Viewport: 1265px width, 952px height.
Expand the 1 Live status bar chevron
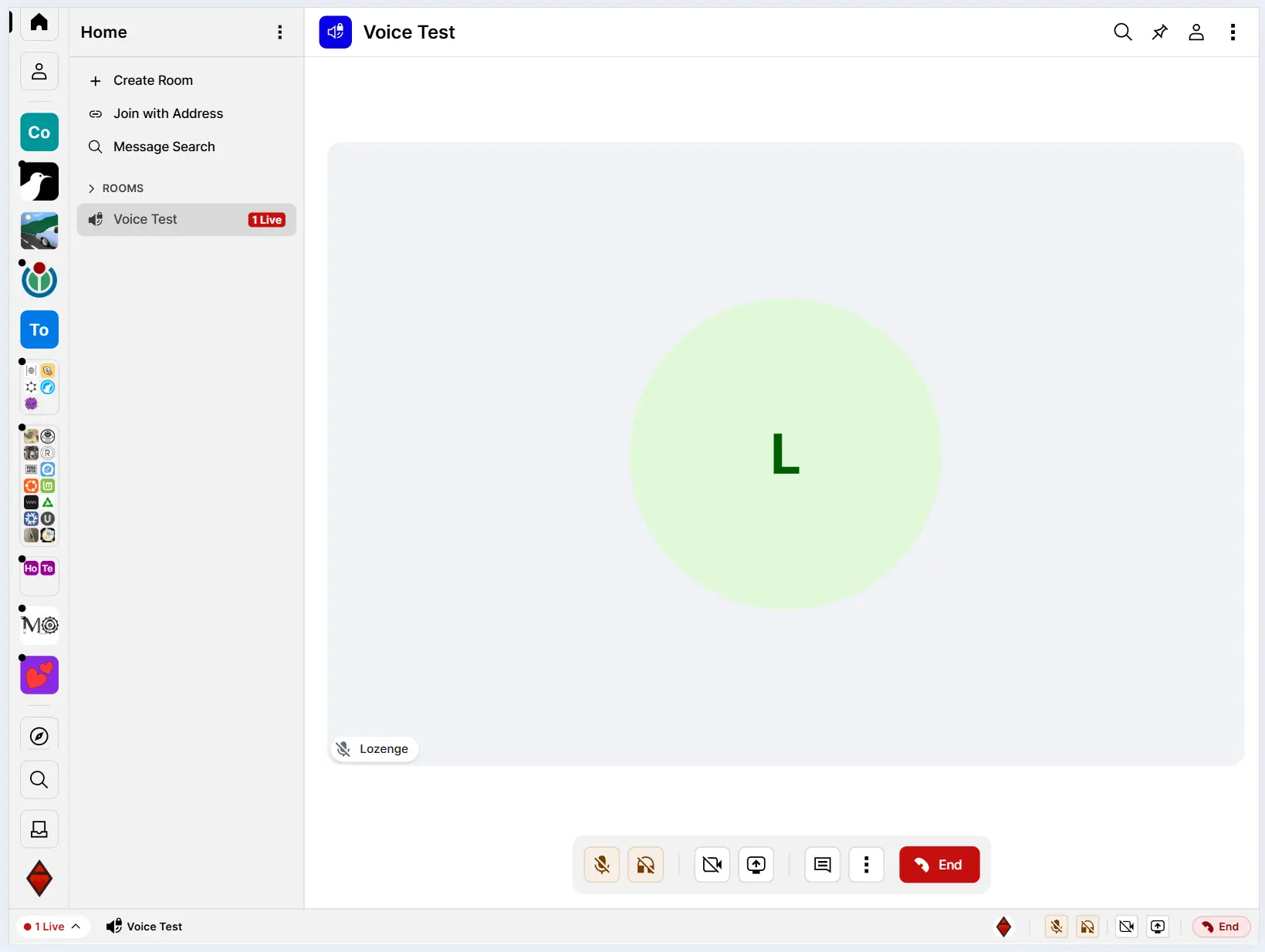point(76,927)
